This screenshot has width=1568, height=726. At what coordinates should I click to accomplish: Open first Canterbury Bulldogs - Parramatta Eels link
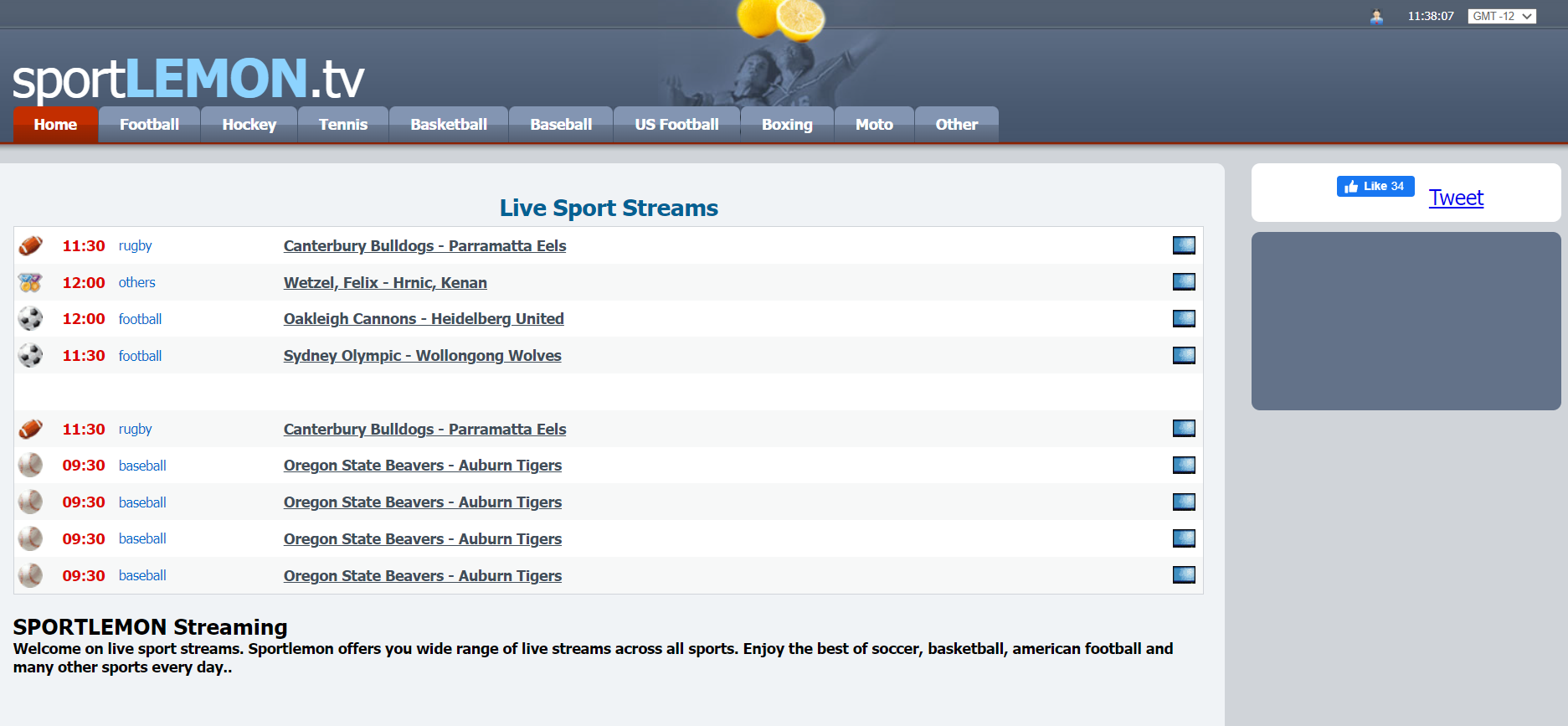pyautogui.click(x=424, y=245)
